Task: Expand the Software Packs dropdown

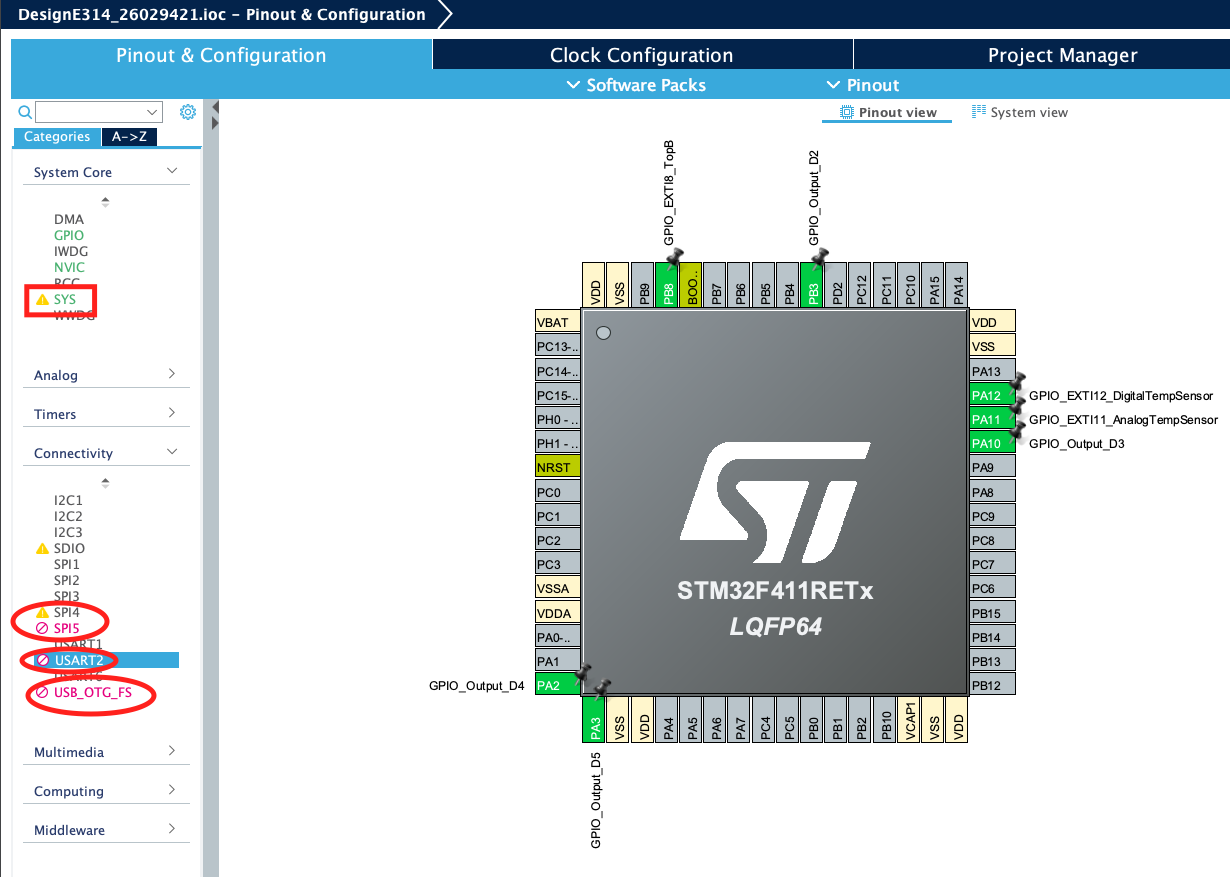Action: [x=636, y=85]
